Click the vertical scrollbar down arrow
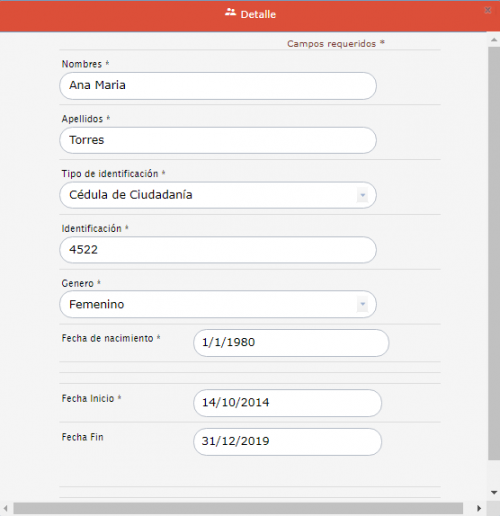Screen dimensions: 500x516 point(494,492)
